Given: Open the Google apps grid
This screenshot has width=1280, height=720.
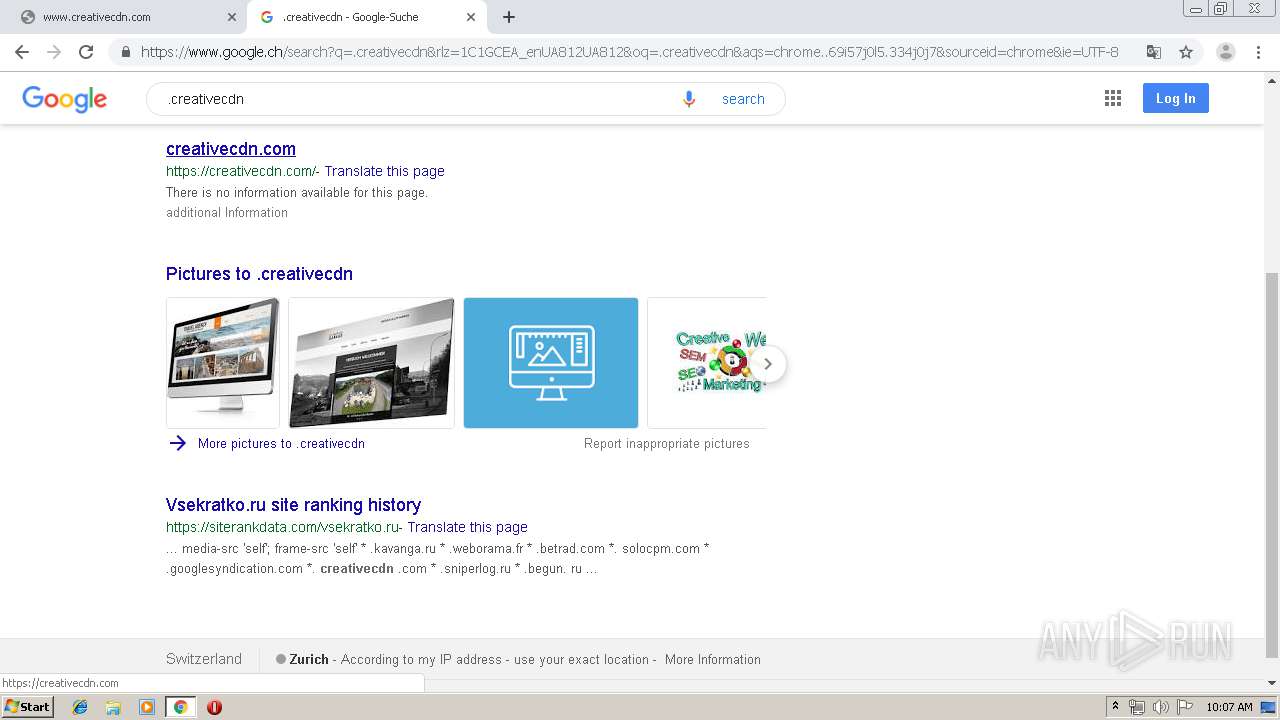Looking at the screenshot, I should 1113,98.
